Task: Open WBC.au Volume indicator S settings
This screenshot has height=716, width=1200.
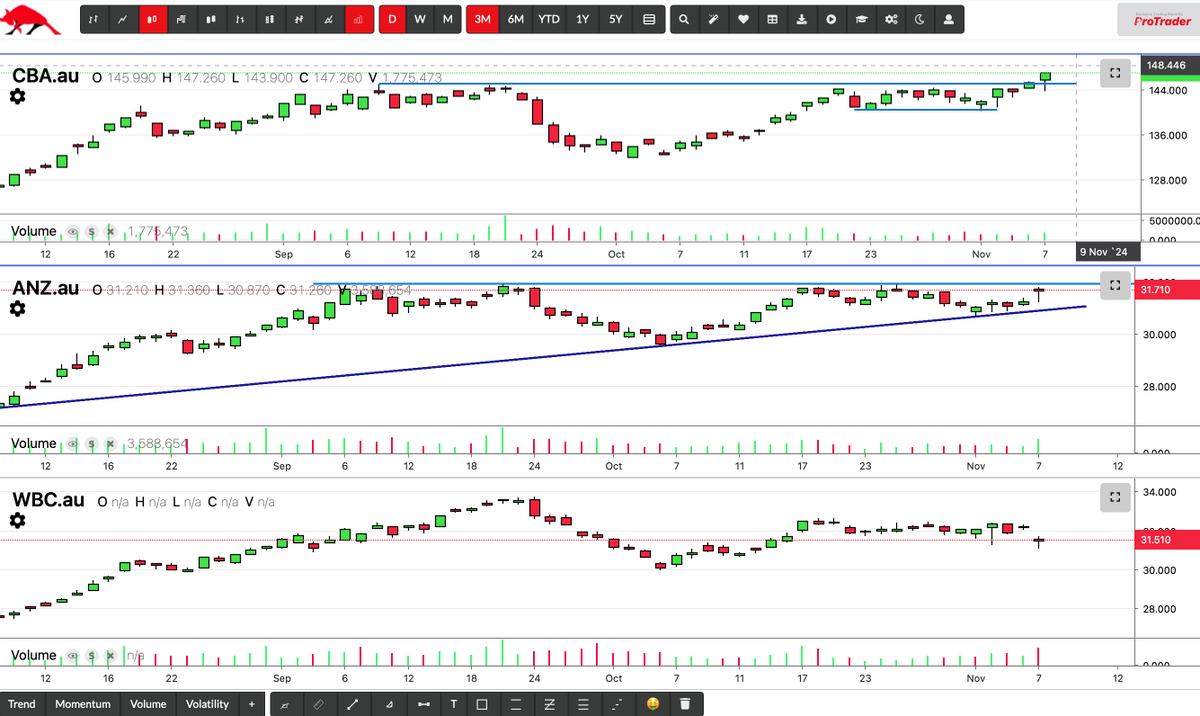Action: click(x=90, y=655)
